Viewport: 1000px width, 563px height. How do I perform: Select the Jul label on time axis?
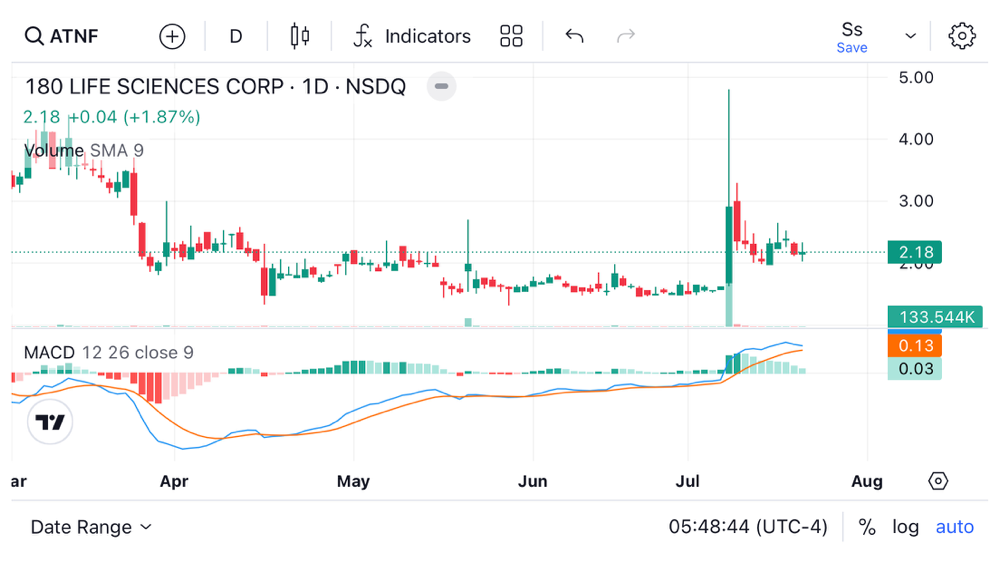[688, 481]
